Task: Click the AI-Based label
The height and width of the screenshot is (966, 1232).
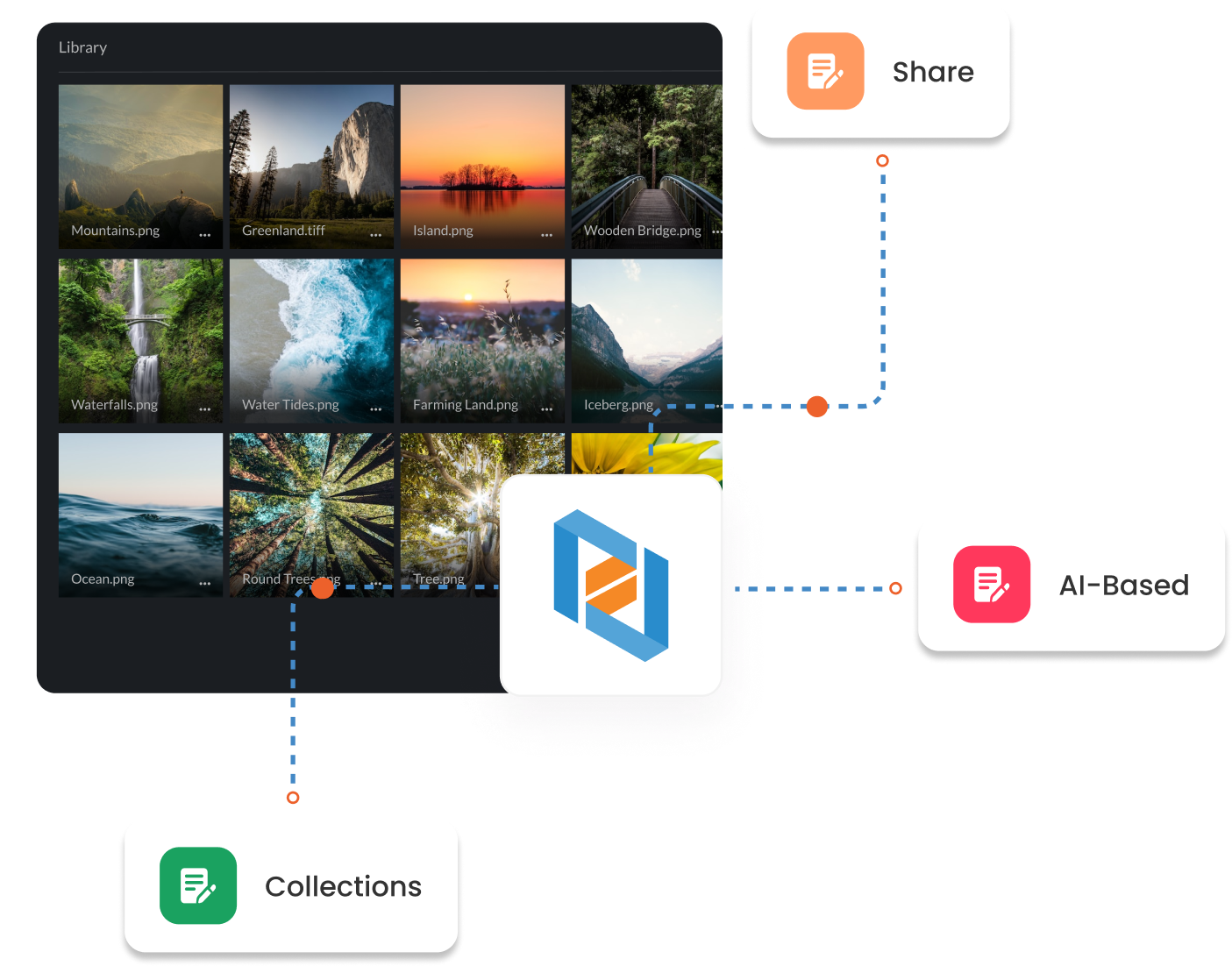Action: 1123,584
